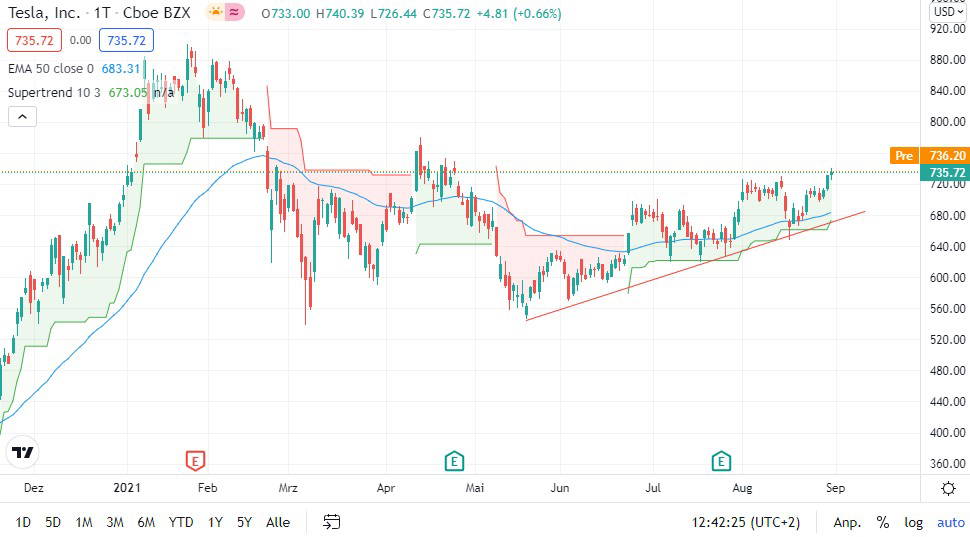The height and width of the screenshot is (537, 970).
Task: Select the Supertrend 10 3 indicator legend
Action: (54, 93)
